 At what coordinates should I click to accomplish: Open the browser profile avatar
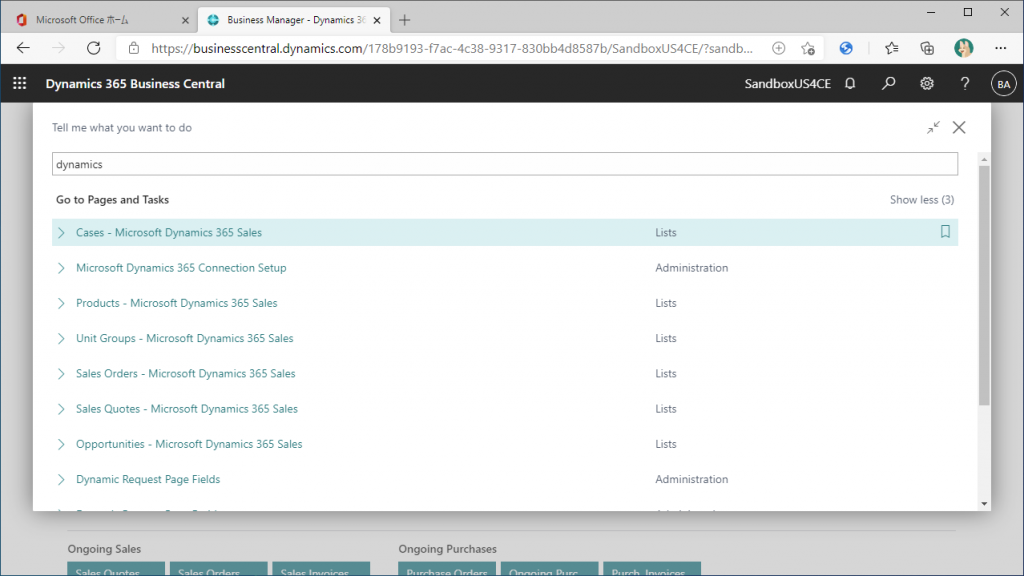pos(963,48)
